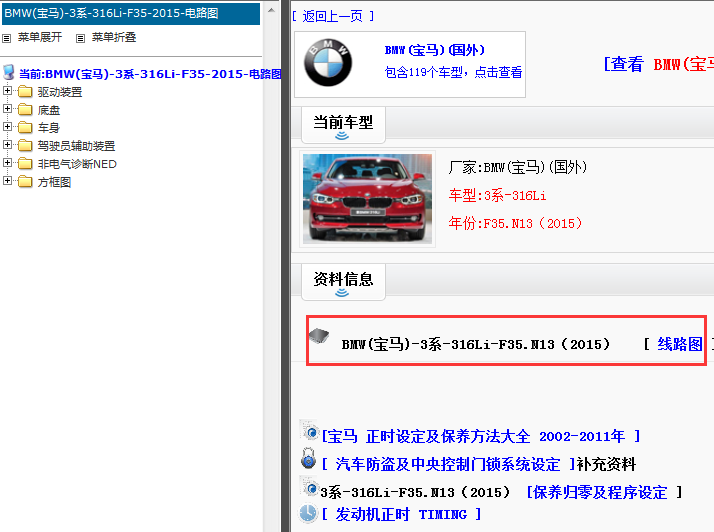Open 宝马 正时设定及保养方法大全 2002-2011年 link
Viewport: 714px width, 532px height.
point(481,436)
